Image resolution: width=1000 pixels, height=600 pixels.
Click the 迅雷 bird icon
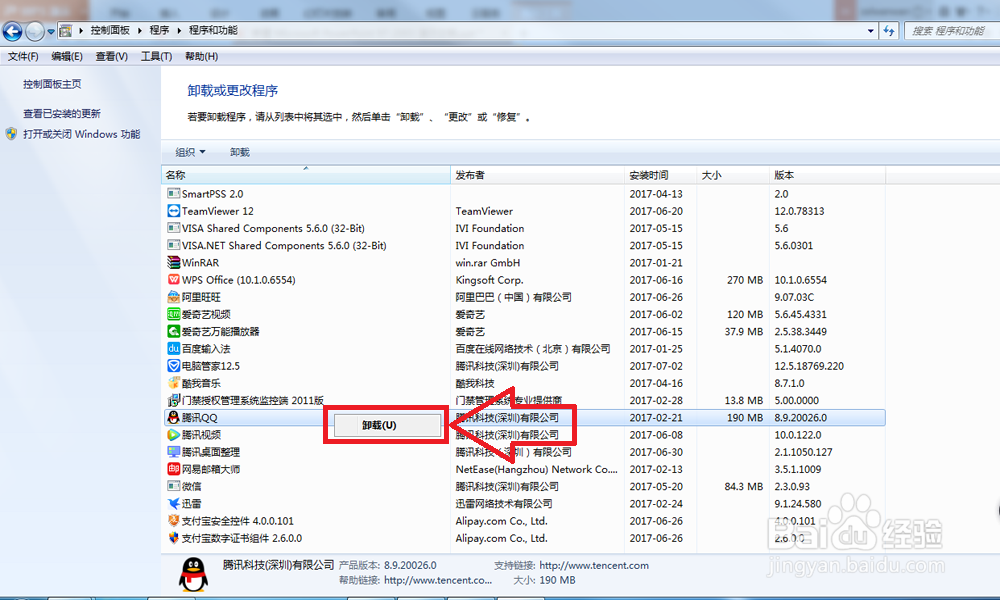tap(173, 504)
